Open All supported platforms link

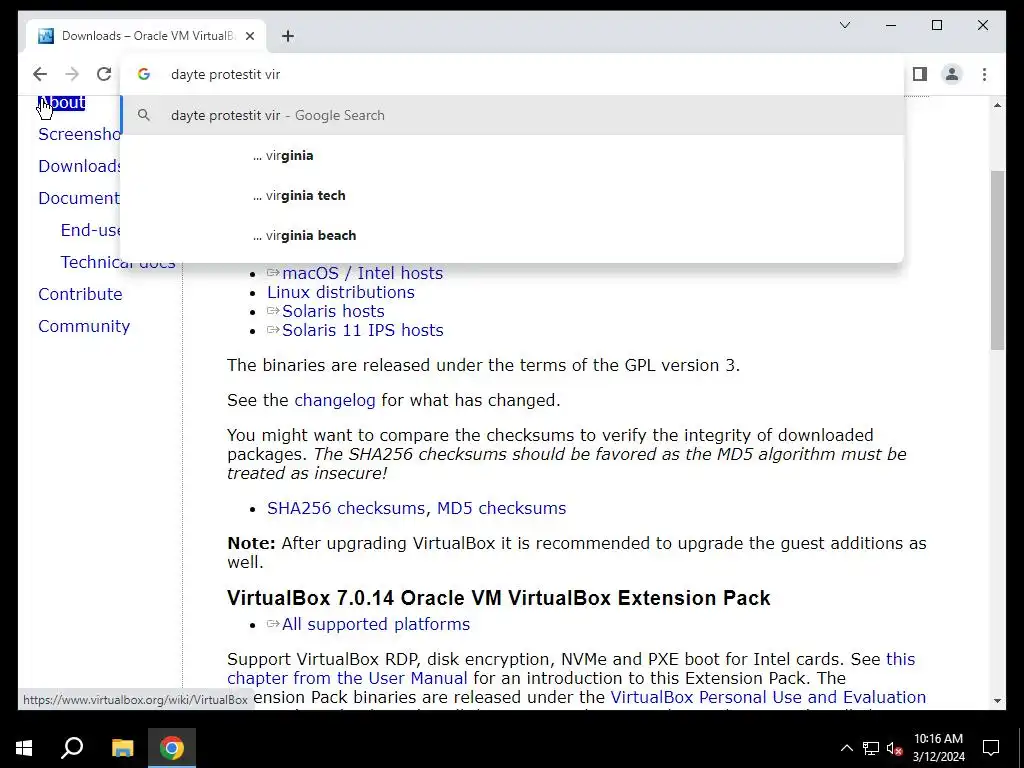coord(376,624)
